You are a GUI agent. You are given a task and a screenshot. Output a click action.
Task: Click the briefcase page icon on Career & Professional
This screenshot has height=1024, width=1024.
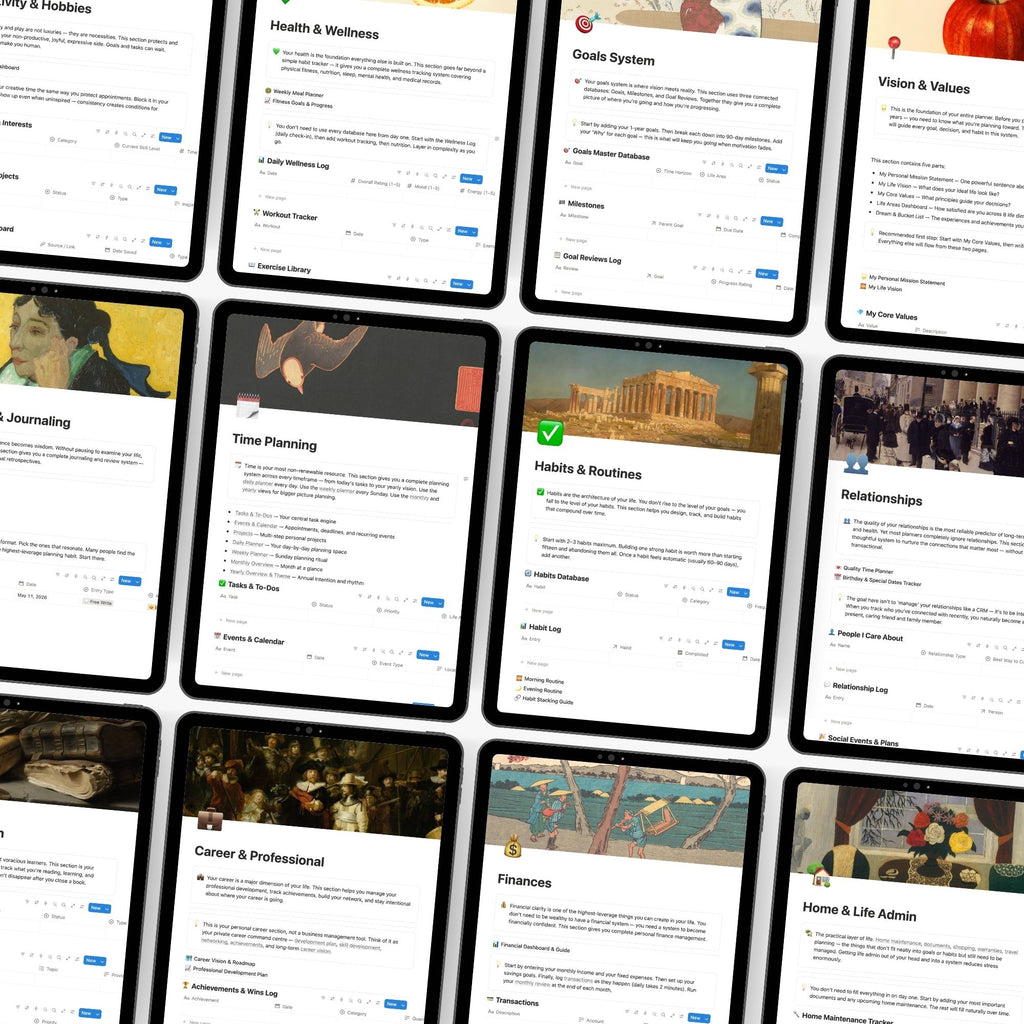pos(210,819)
